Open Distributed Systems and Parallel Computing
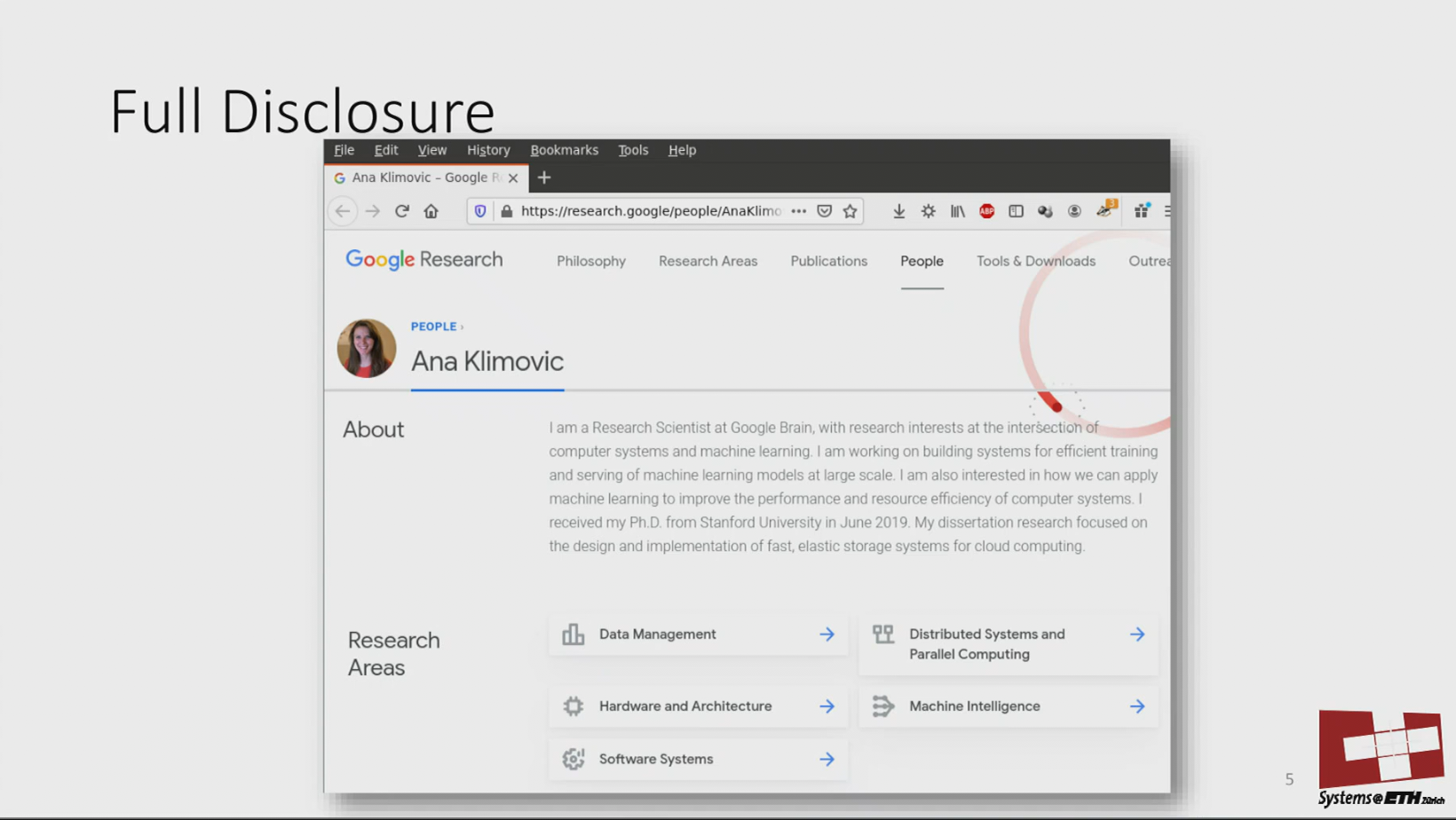Viewport: 1456px width, 820px height. [1009, 644]
